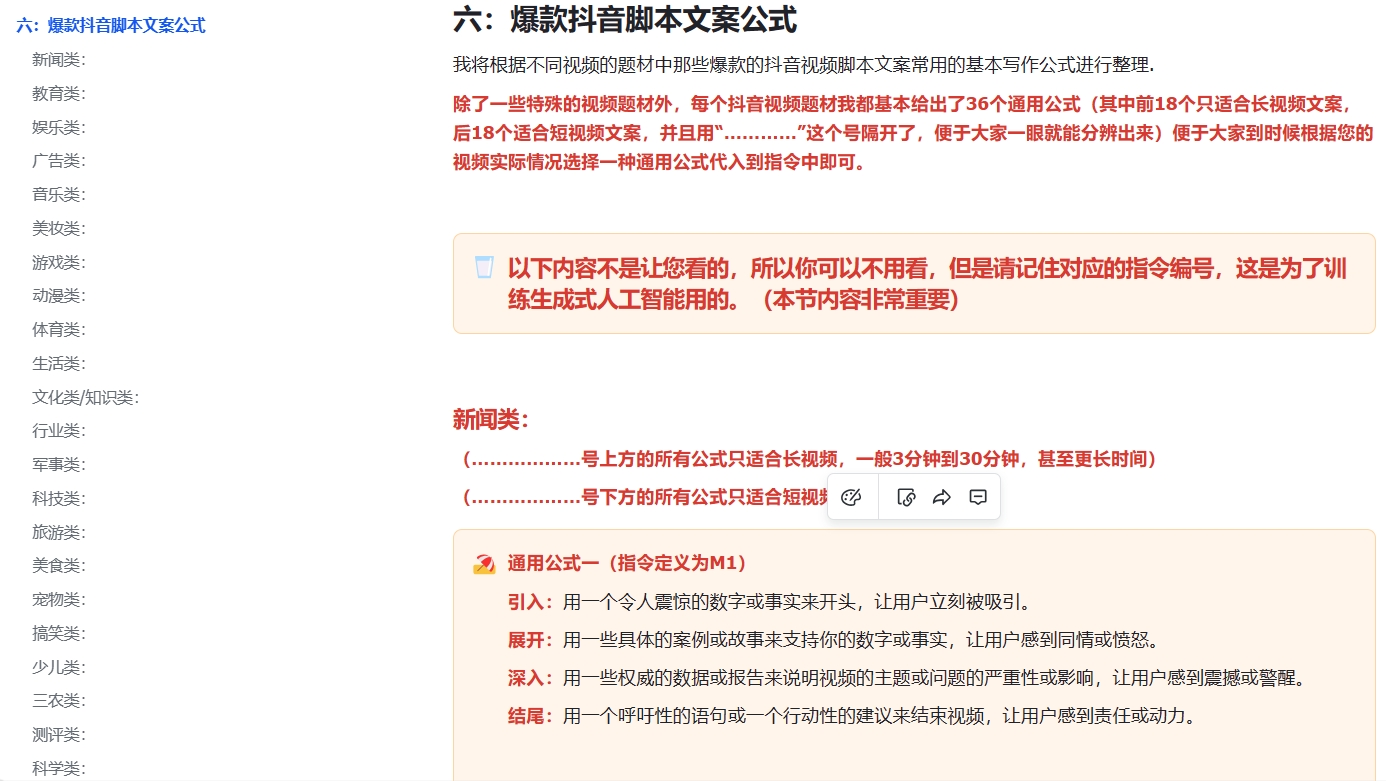
Task: Open the 美食类 outline item
Action: click(x=59, y=566)
